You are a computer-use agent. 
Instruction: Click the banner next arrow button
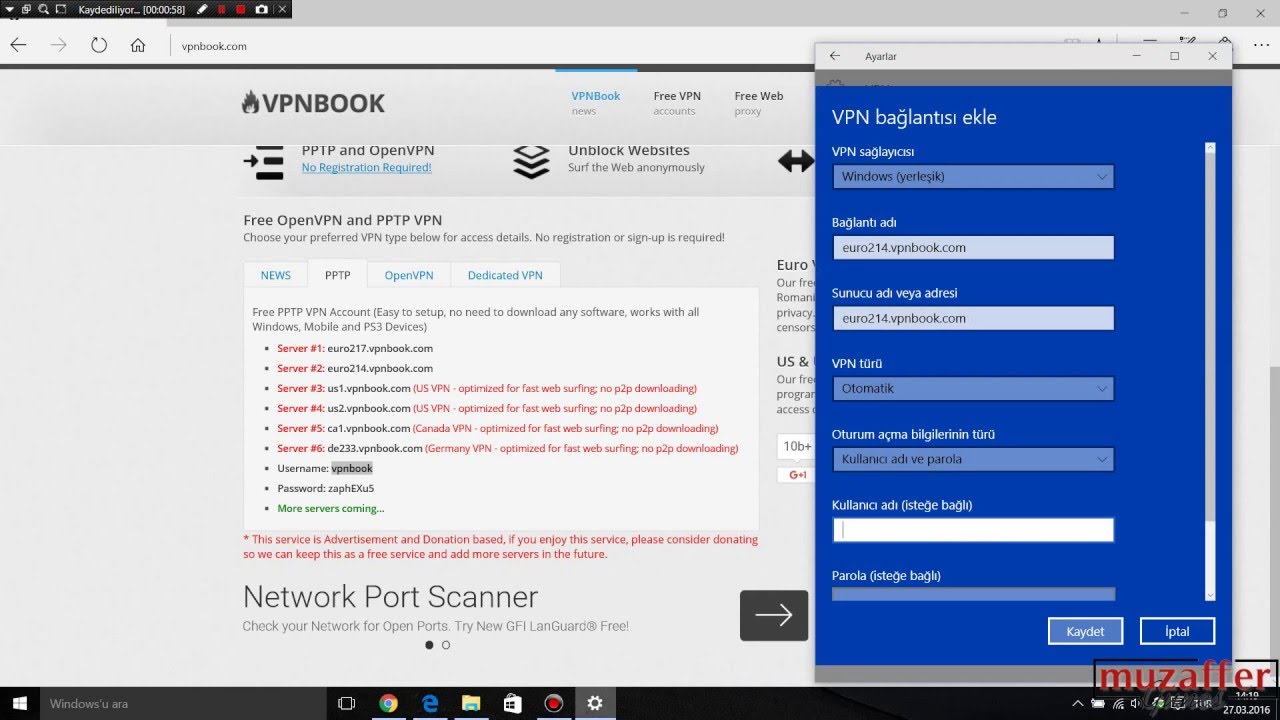pyautogui.click(x=774, y=615)
